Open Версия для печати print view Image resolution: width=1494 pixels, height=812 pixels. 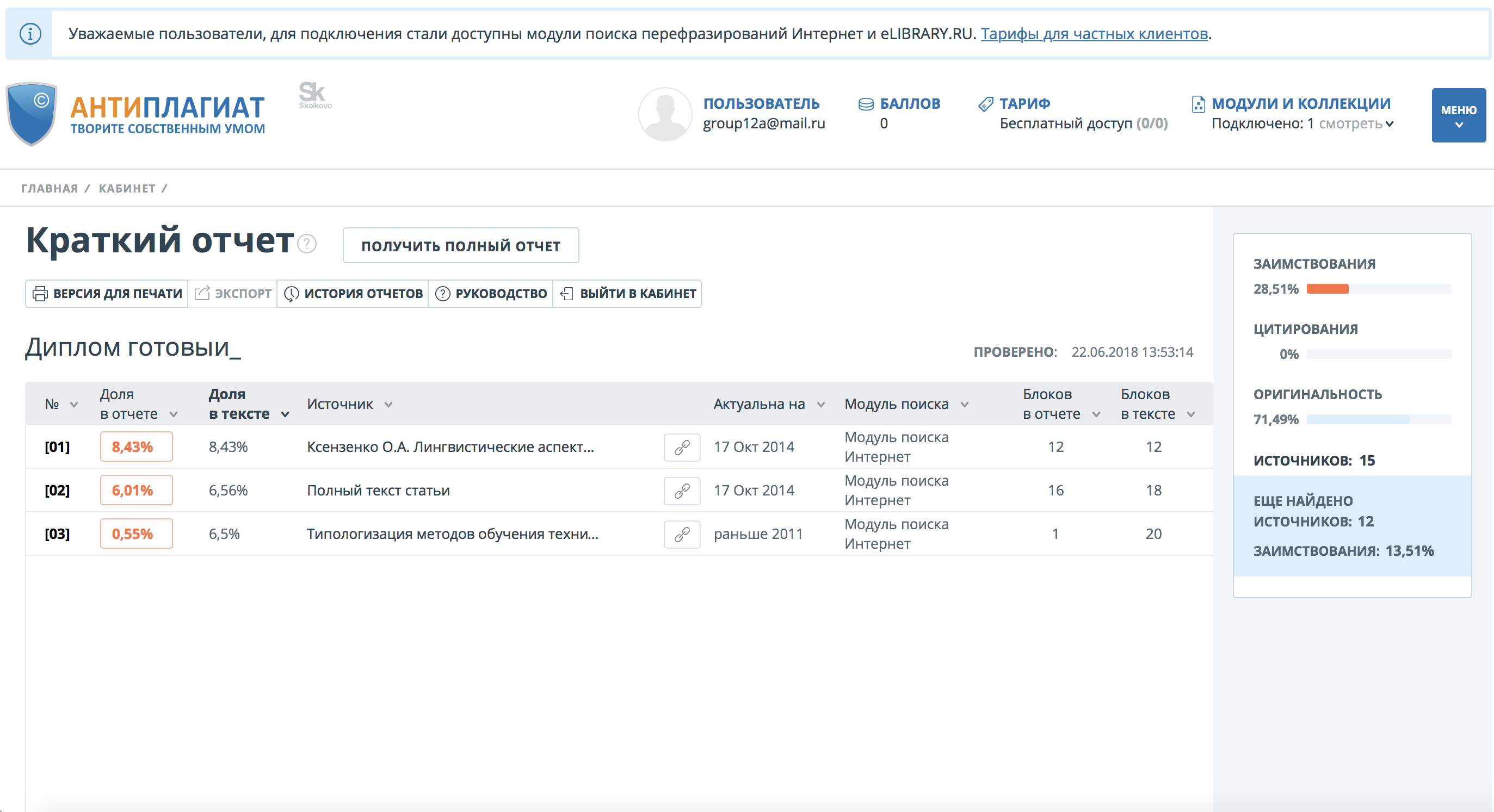[x=107, y=294]
